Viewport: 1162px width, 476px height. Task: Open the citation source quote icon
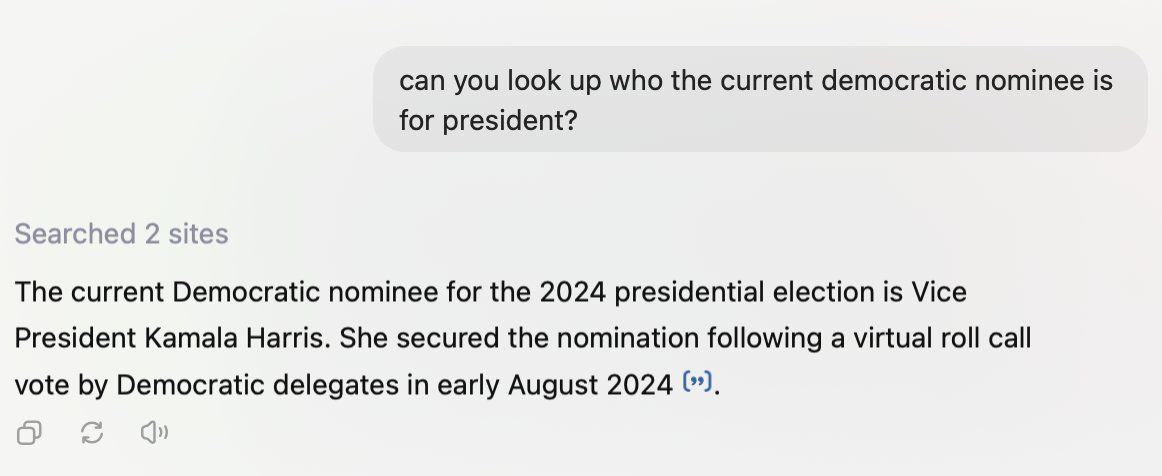pos(697,382)
